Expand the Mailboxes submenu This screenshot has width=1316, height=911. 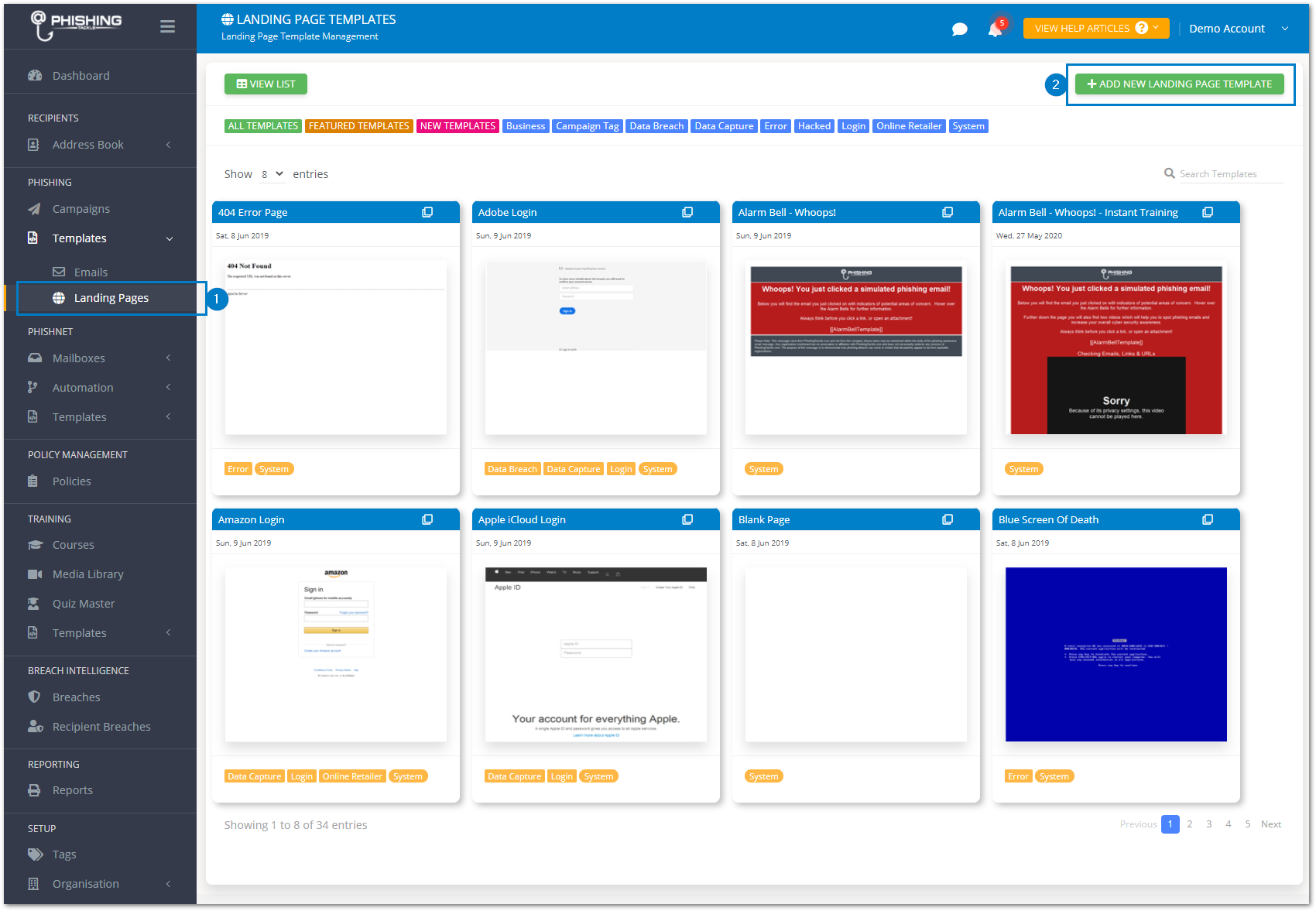point(168,358)
